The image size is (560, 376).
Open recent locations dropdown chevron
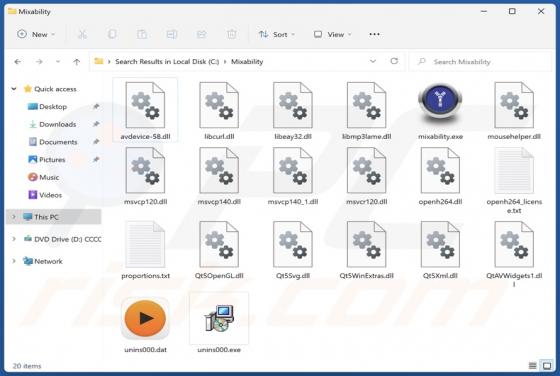tap(58, 62)
